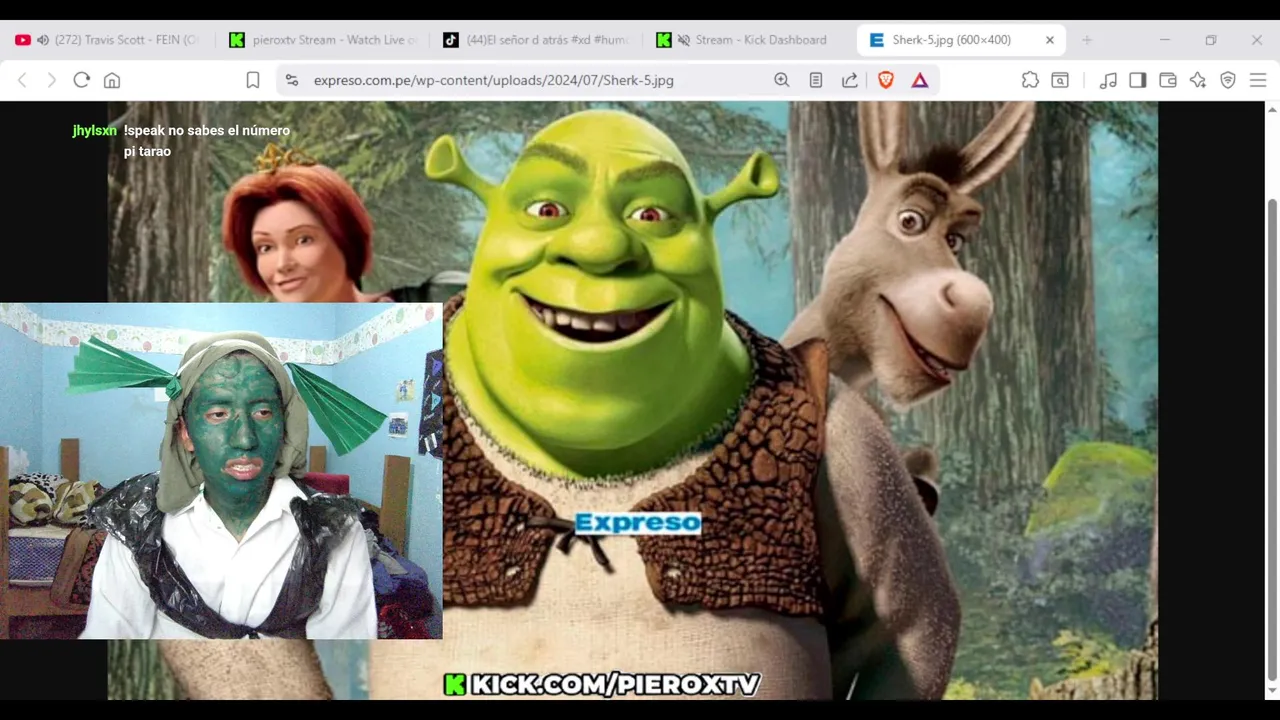1280x720 pixels.
Task: Switch to the Stream Kick Dashboard tab
Action: point(750,40)
